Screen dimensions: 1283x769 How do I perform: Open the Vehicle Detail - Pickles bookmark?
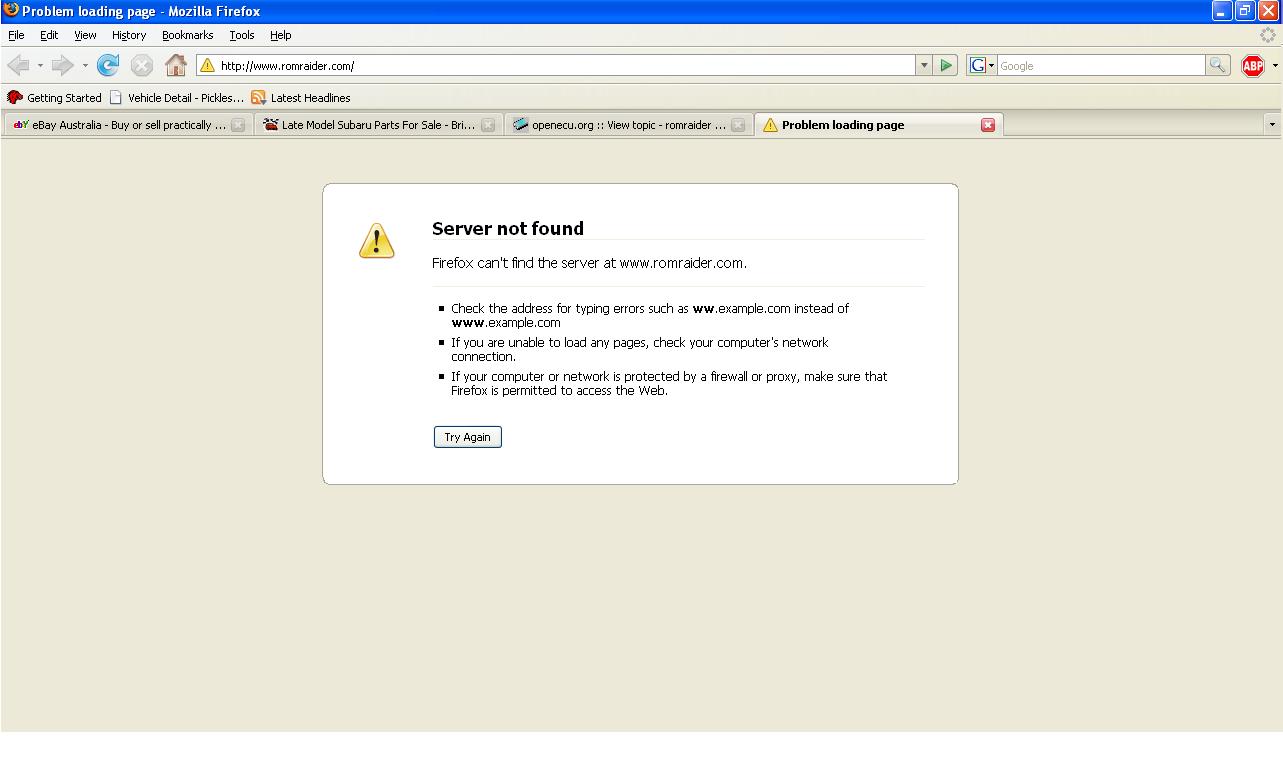pyautogui.click(x=177, y=98)
